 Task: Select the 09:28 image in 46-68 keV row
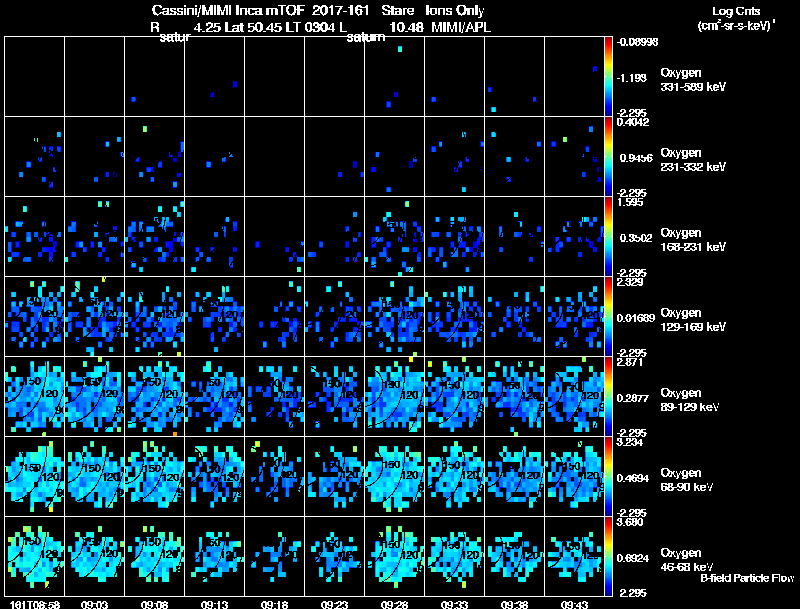click(394, 556)
